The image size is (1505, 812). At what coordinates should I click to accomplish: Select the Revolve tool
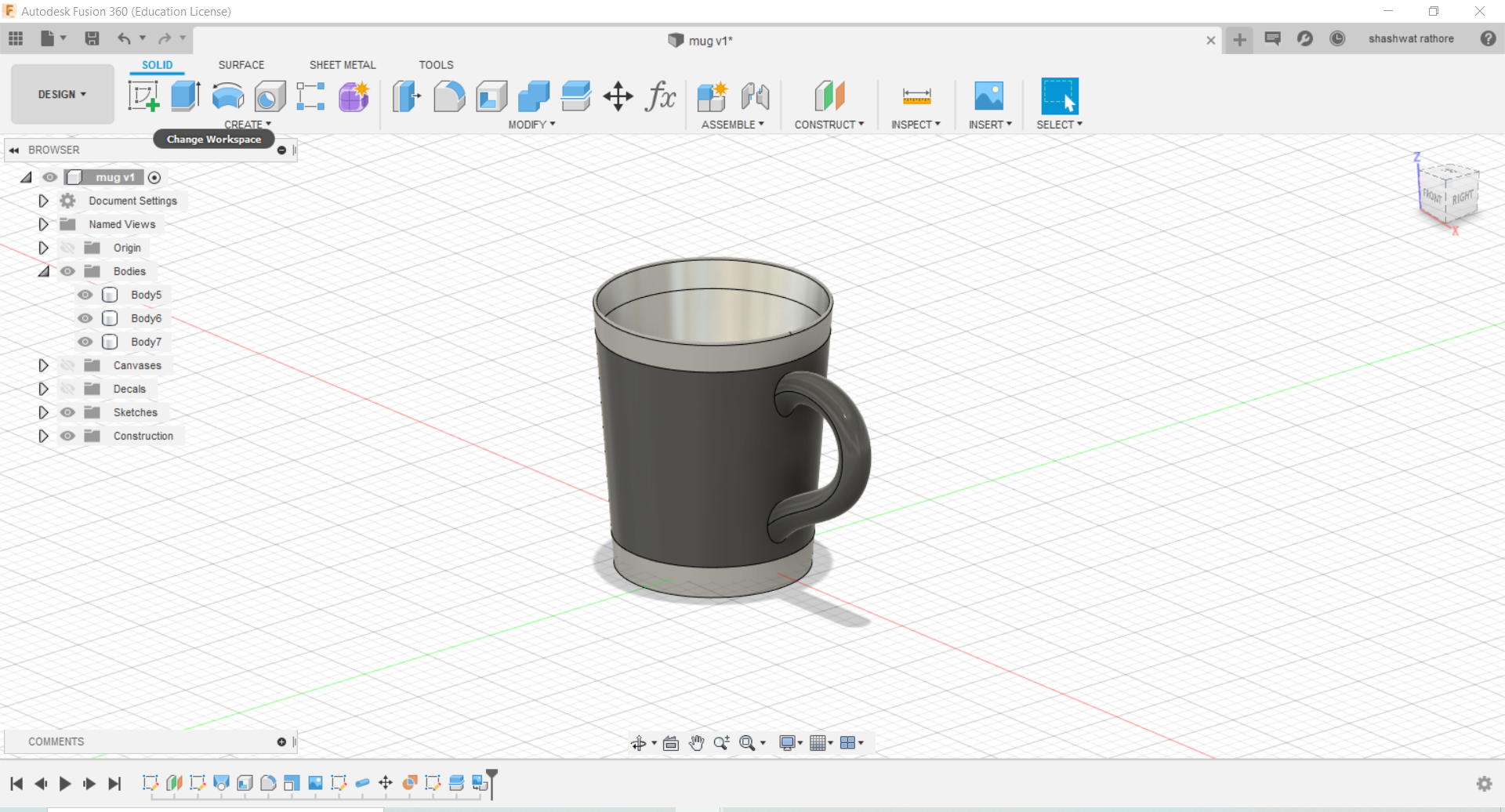point(228,96)
